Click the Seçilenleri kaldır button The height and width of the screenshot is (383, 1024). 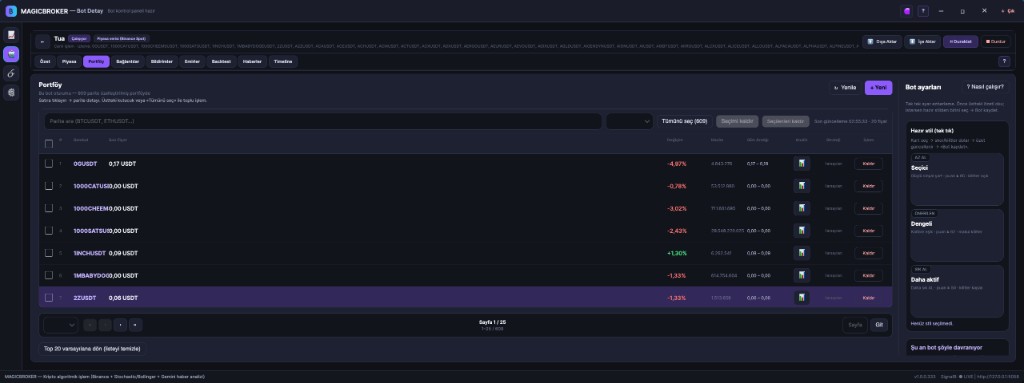point(786,121)
